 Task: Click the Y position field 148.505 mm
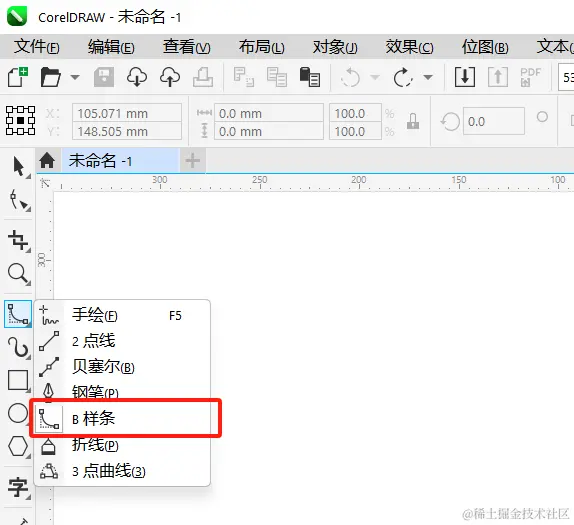(x=127, y=131)
